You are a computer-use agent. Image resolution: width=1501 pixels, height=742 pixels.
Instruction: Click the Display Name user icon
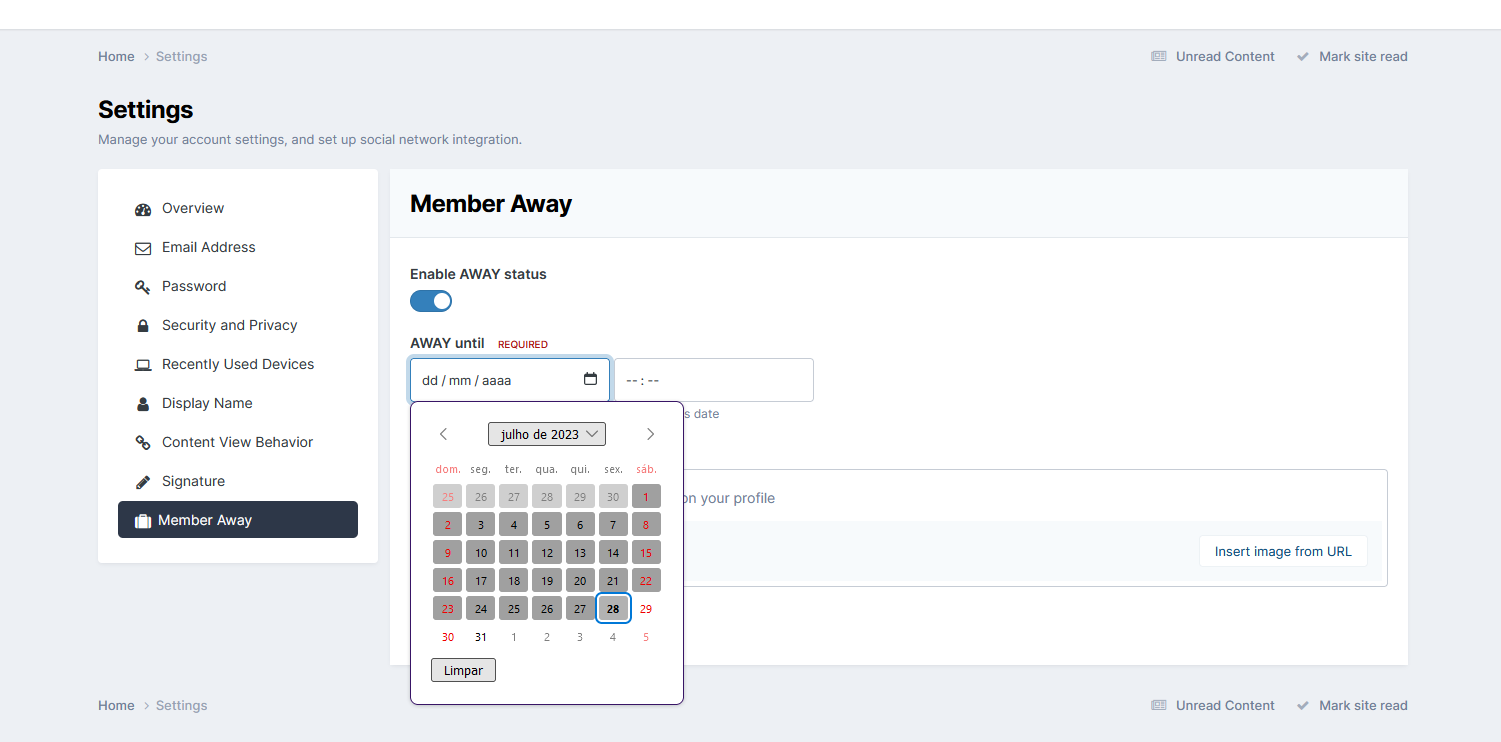[142, 404]
